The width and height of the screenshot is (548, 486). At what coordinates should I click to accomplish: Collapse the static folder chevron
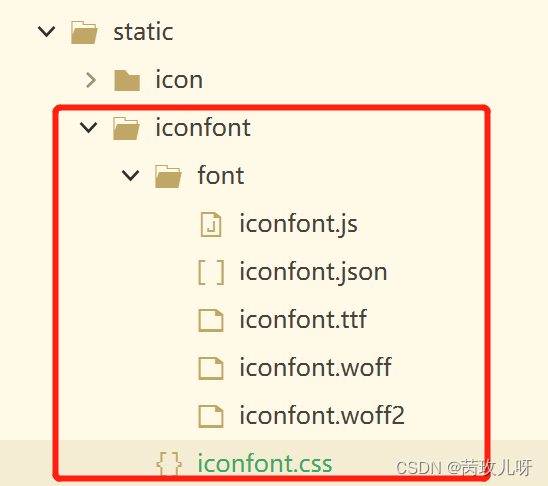[x=46, y=32]
